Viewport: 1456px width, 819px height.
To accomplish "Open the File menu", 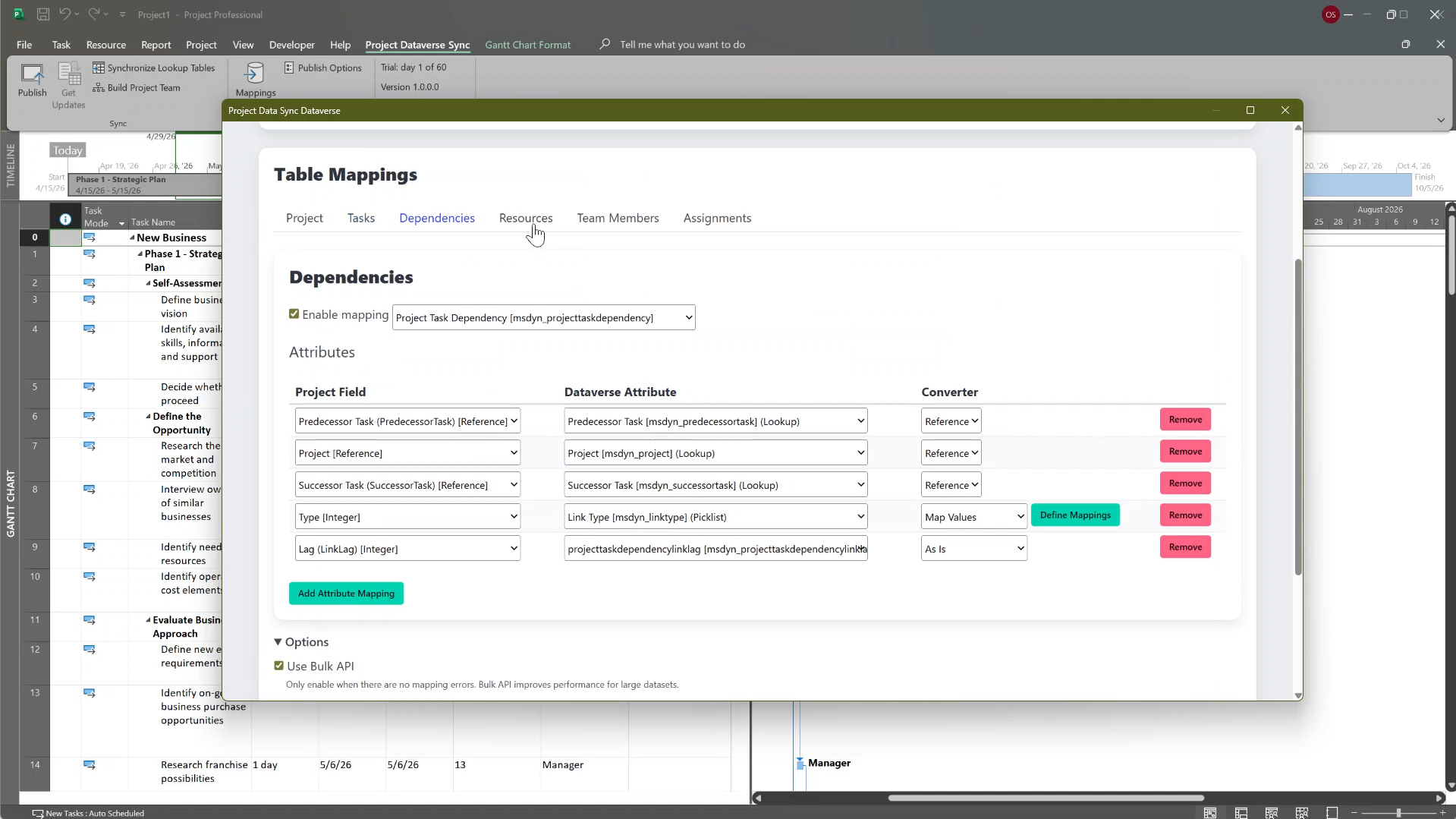I will pos(24,45).
